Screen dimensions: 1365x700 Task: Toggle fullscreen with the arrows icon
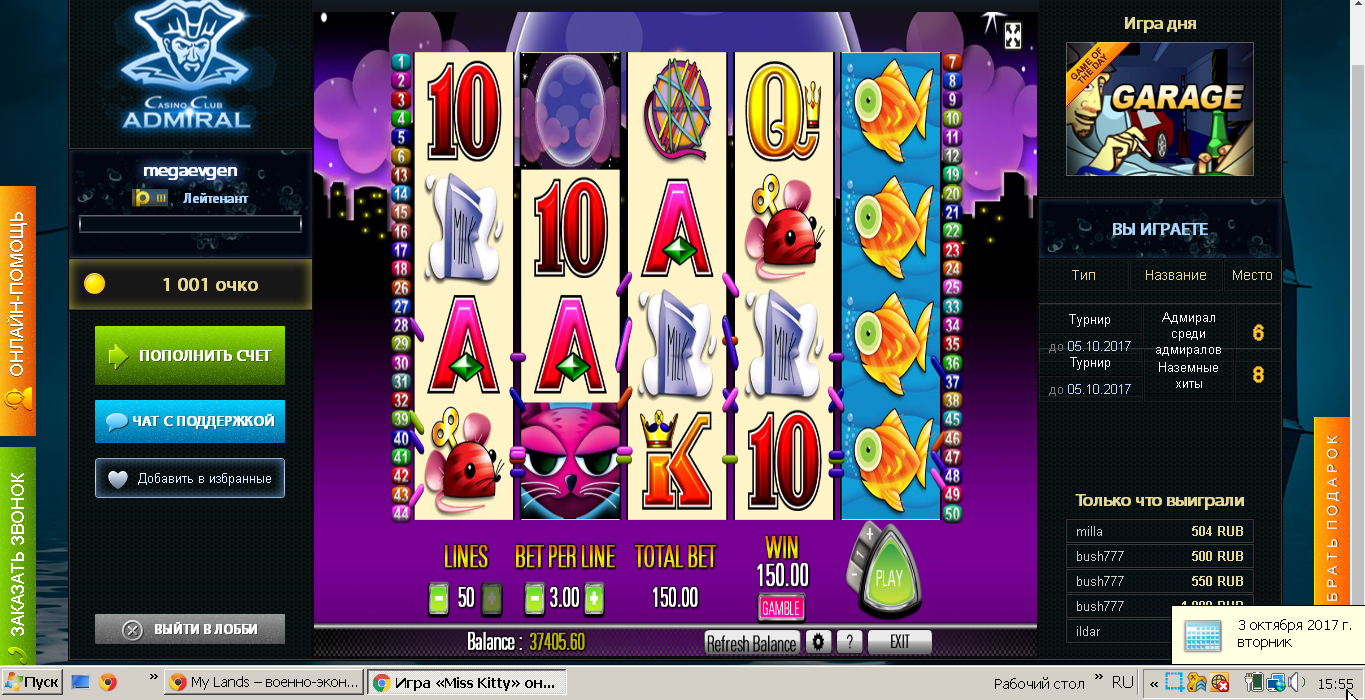[x=1013, y=34]
